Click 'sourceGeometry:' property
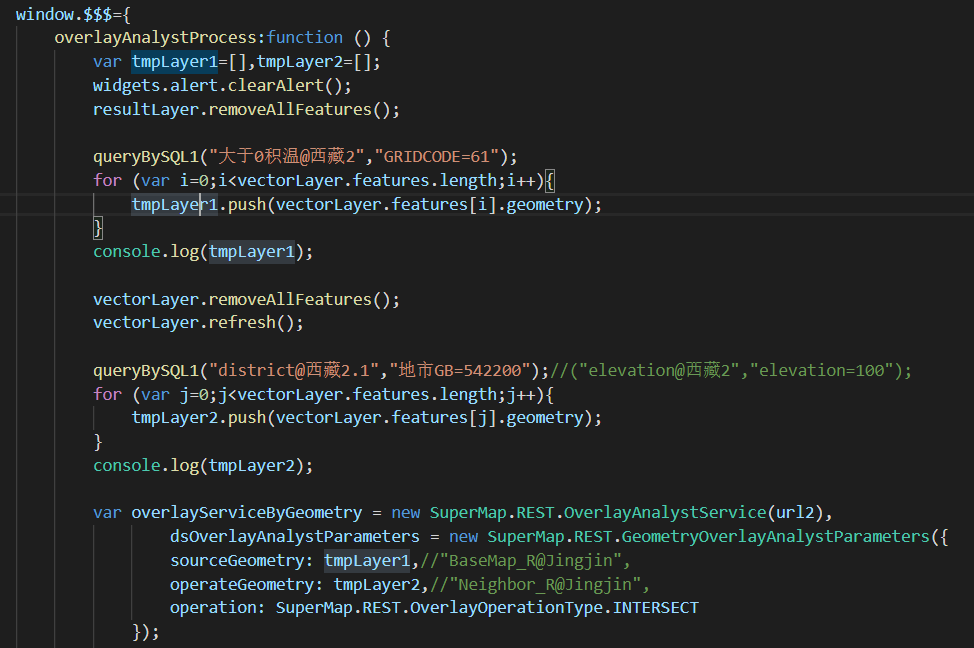 coord(242,561)
